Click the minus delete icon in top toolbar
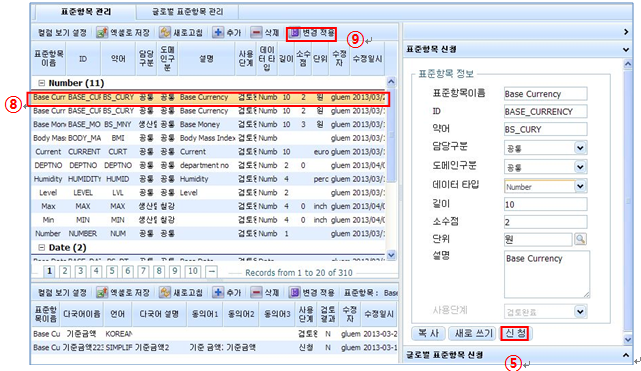The height and width of the screenshot is (371, 641). coord(256,33)
